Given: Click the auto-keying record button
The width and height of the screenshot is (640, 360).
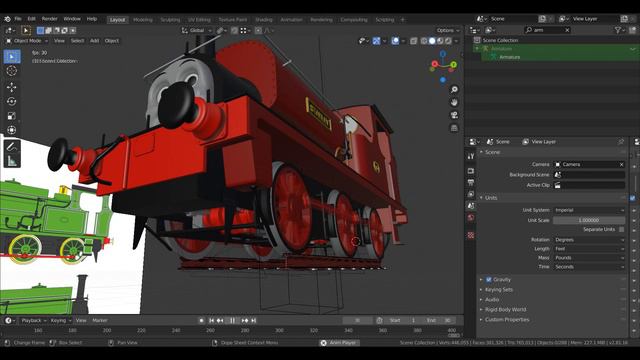Looking at the screenshot, I should click(x=201, y=320).
